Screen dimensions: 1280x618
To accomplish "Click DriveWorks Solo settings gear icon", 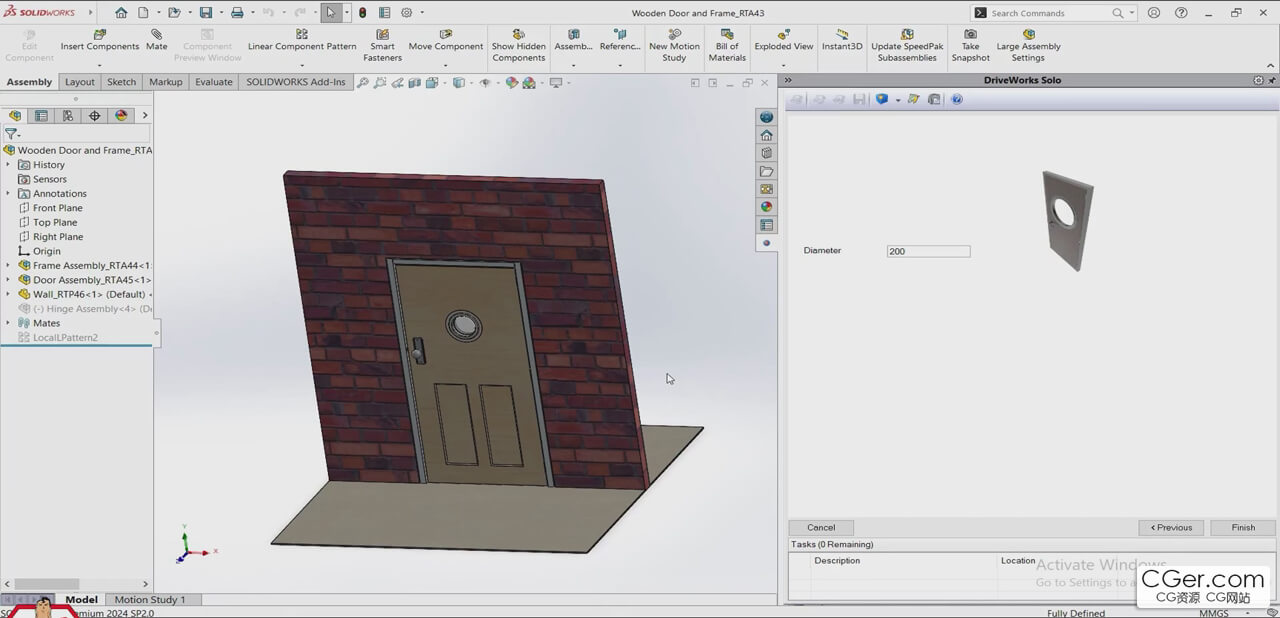I will [x=1258, y=80].
